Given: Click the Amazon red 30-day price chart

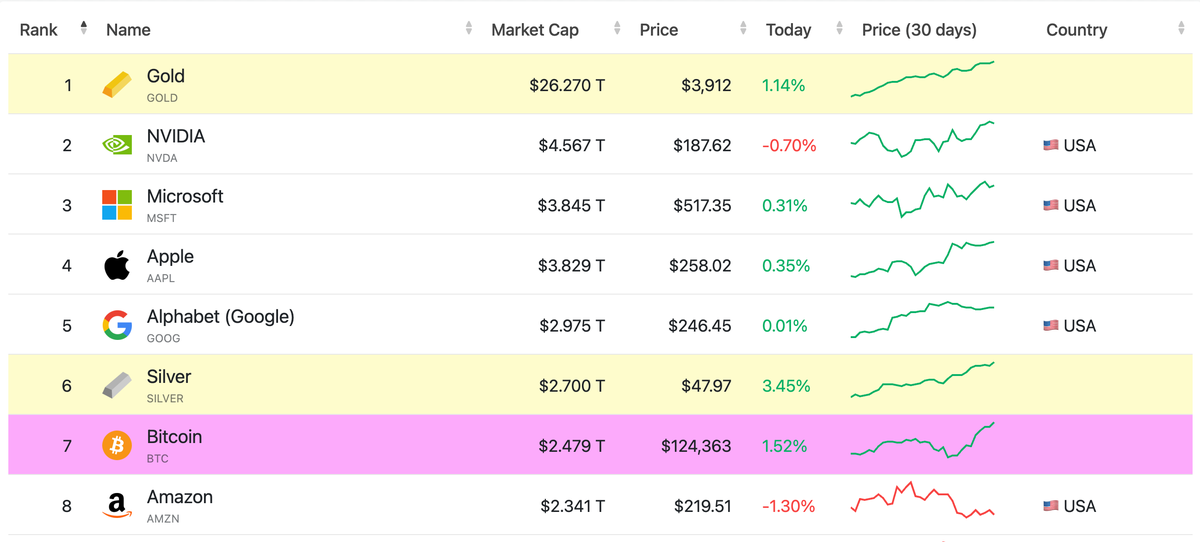Looking at the screenshot, I should 922,500.
